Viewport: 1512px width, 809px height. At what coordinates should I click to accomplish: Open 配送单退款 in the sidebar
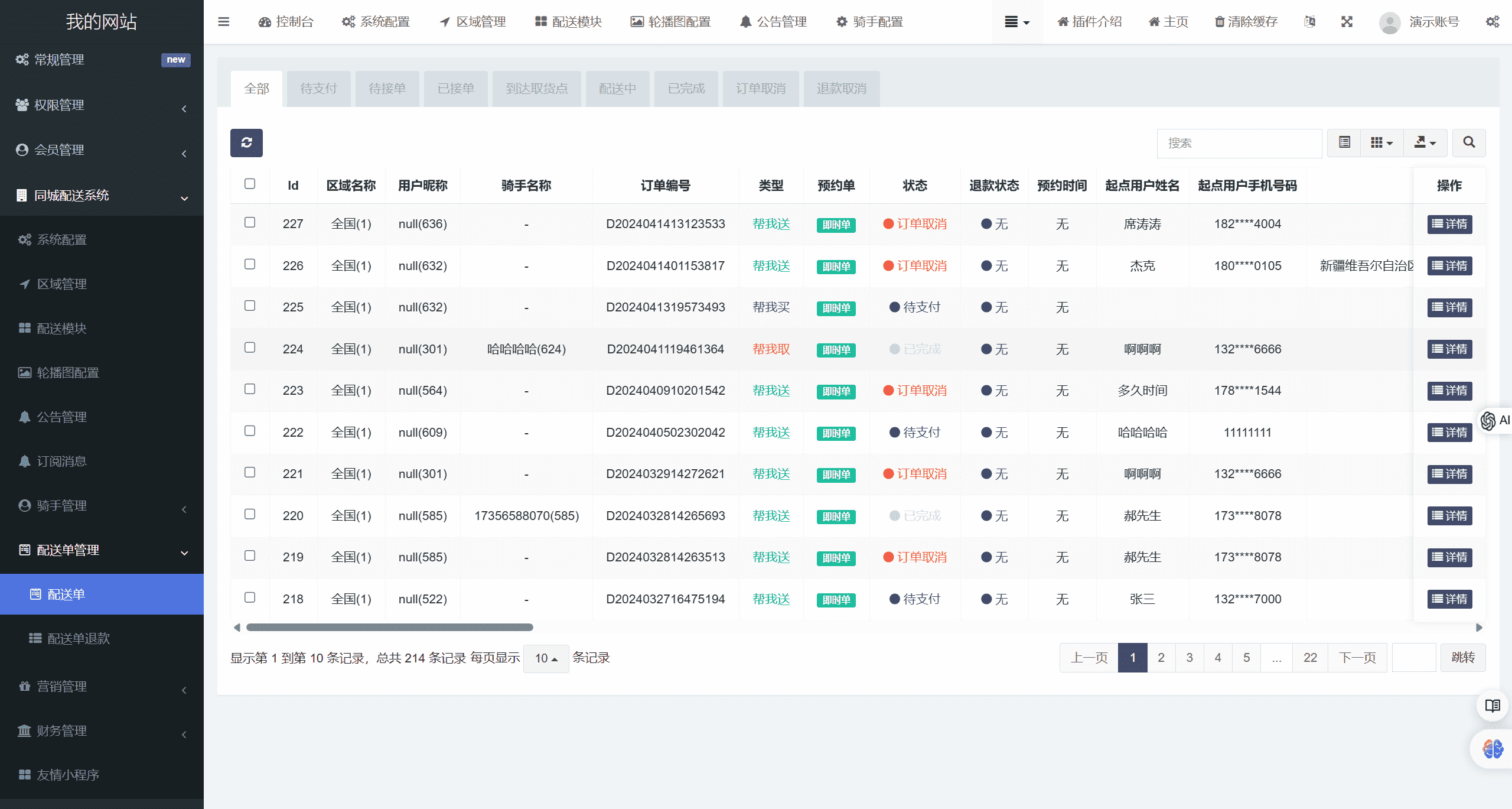pos(102,639)
